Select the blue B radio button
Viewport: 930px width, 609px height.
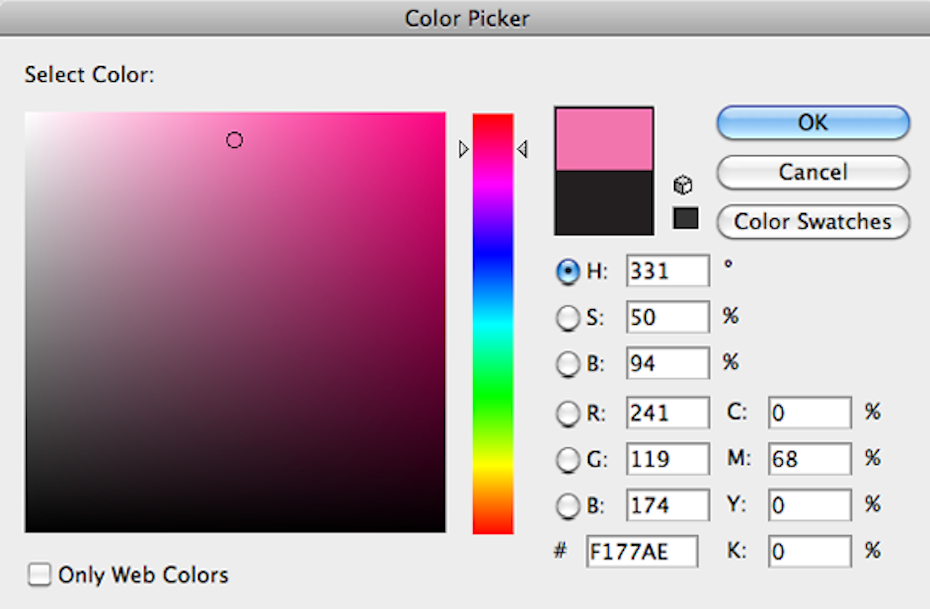point(568,506)
